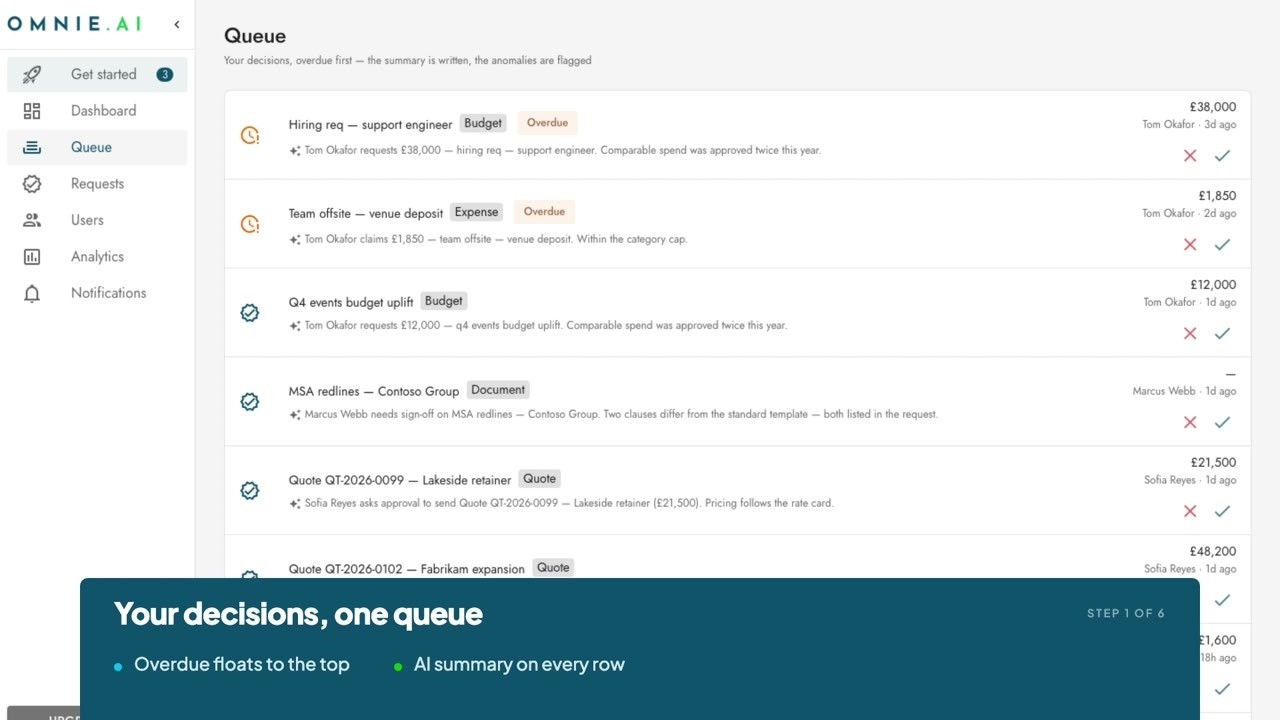1280x720 pixels.
Task: Click Quote tag on Fabrikam expansion row
Action: point(553,568)
